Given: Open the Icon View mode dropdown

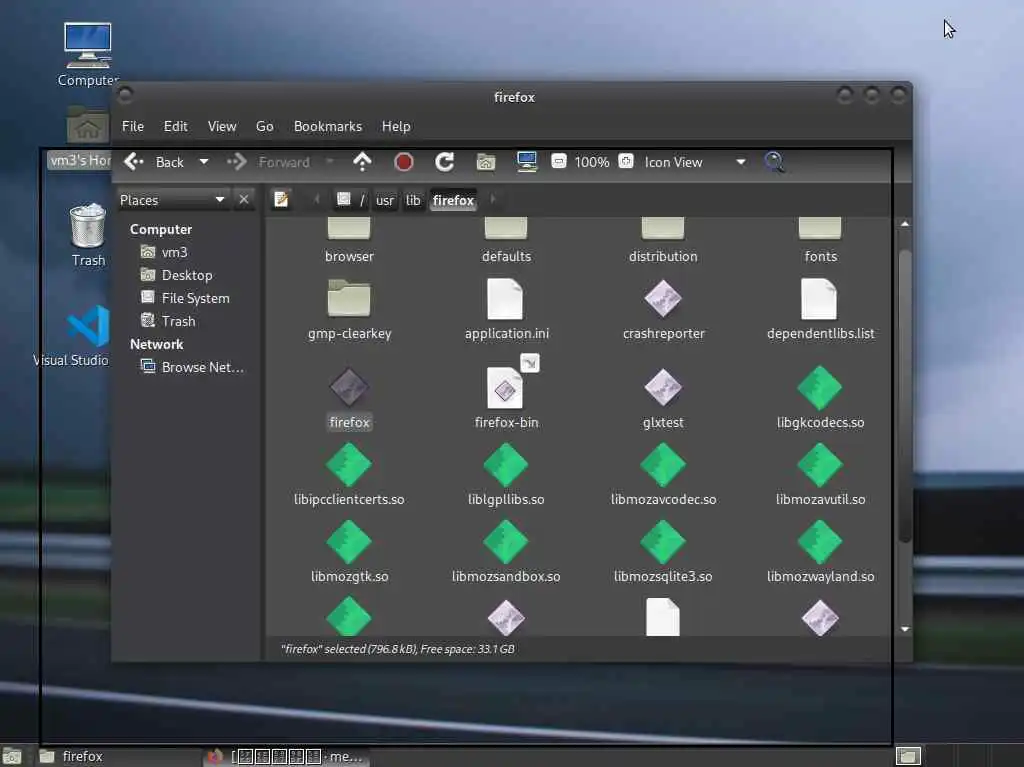Looking at the screenshot, I should coord(694,162).
